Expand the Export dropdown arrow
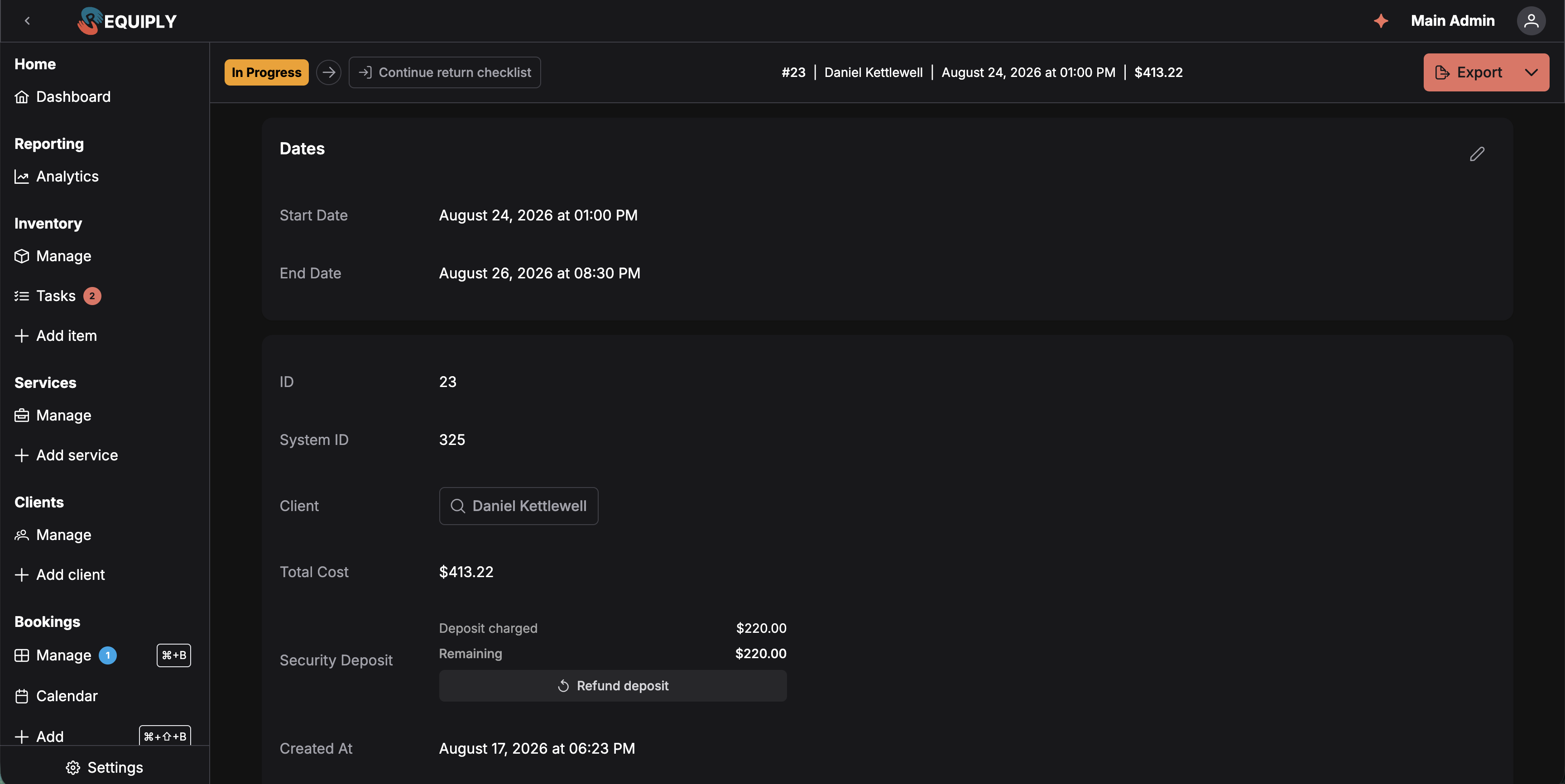 pyautogui.click(x=1531, y=72)
